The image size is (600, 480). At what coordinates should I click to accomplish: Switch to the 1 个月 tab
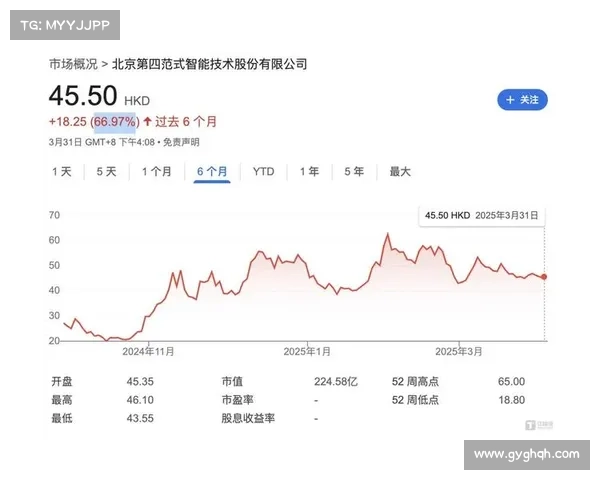(x=157, y=171)
